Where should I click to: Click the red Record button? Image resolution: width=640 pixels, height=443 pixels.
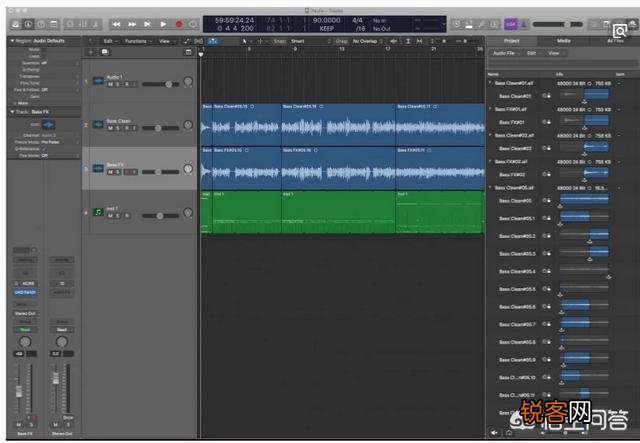(178, 24)
